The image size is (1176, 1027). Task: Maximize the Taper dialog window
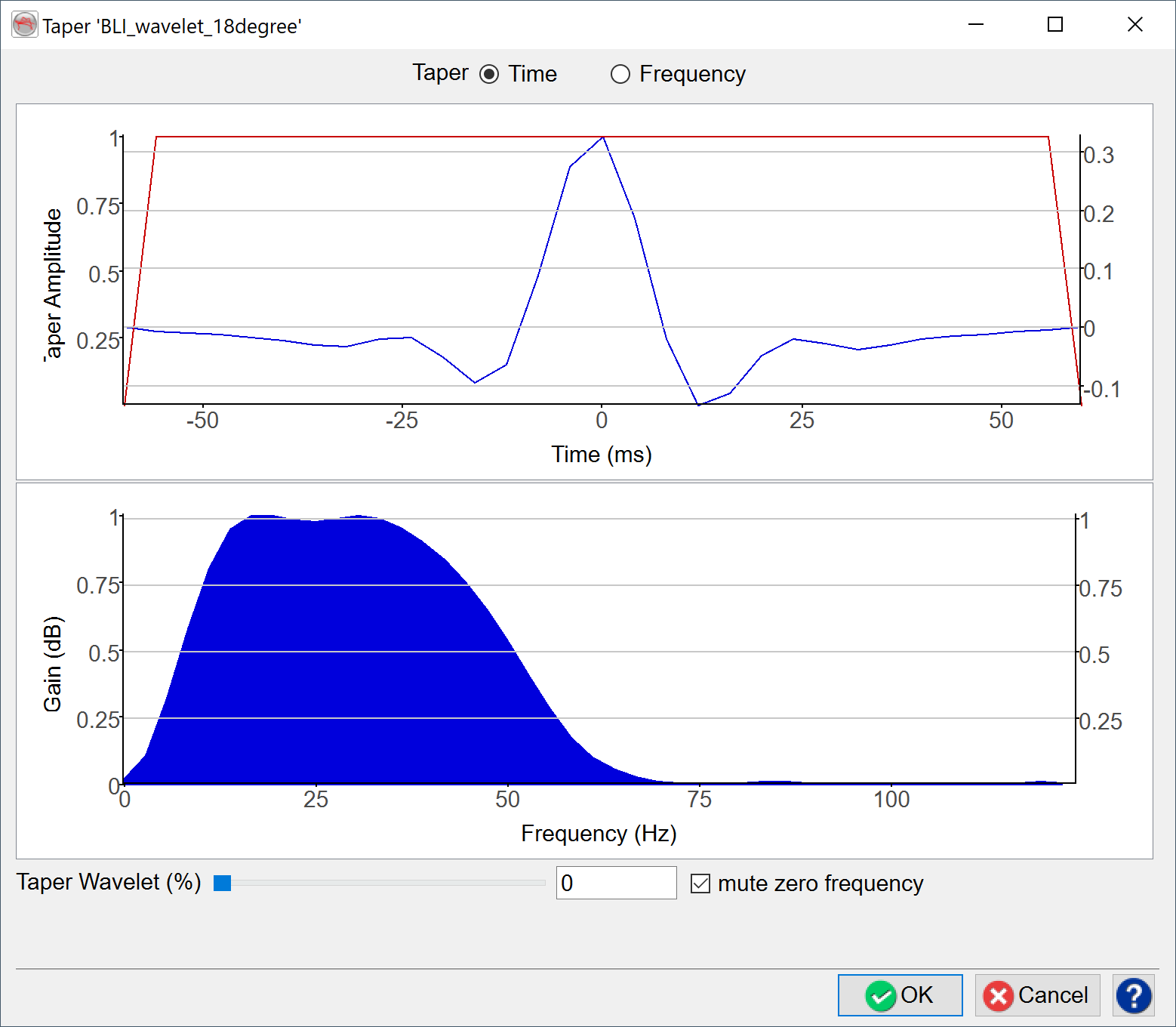tap(1055, 25)
